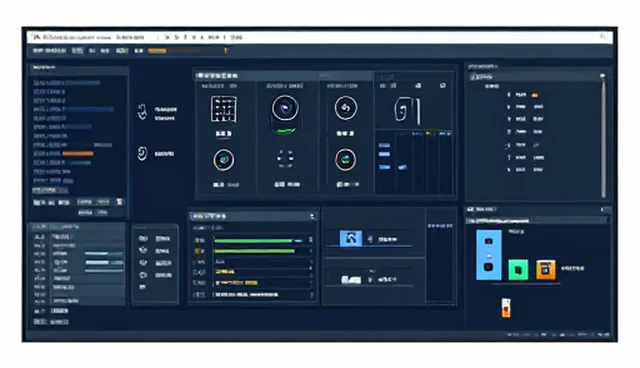The image size is (640, 368).
Task: Click orange-ringed dial below the grid keypad icon
Action: (223, 160)
